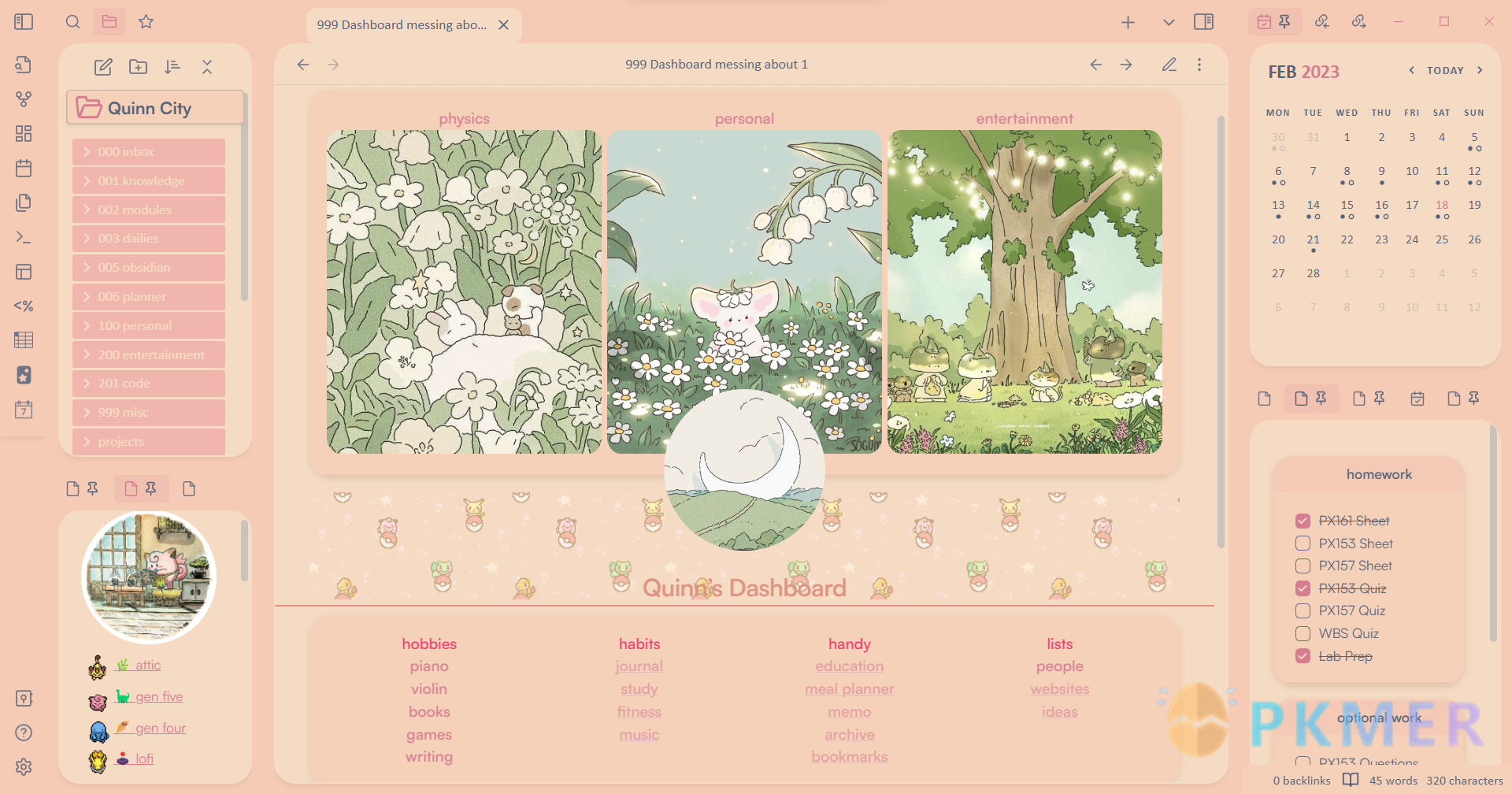Open the bookmarks link under handy
This screenshot has width=1512, height=794.
pyautogui.click(x=849, y=757)
